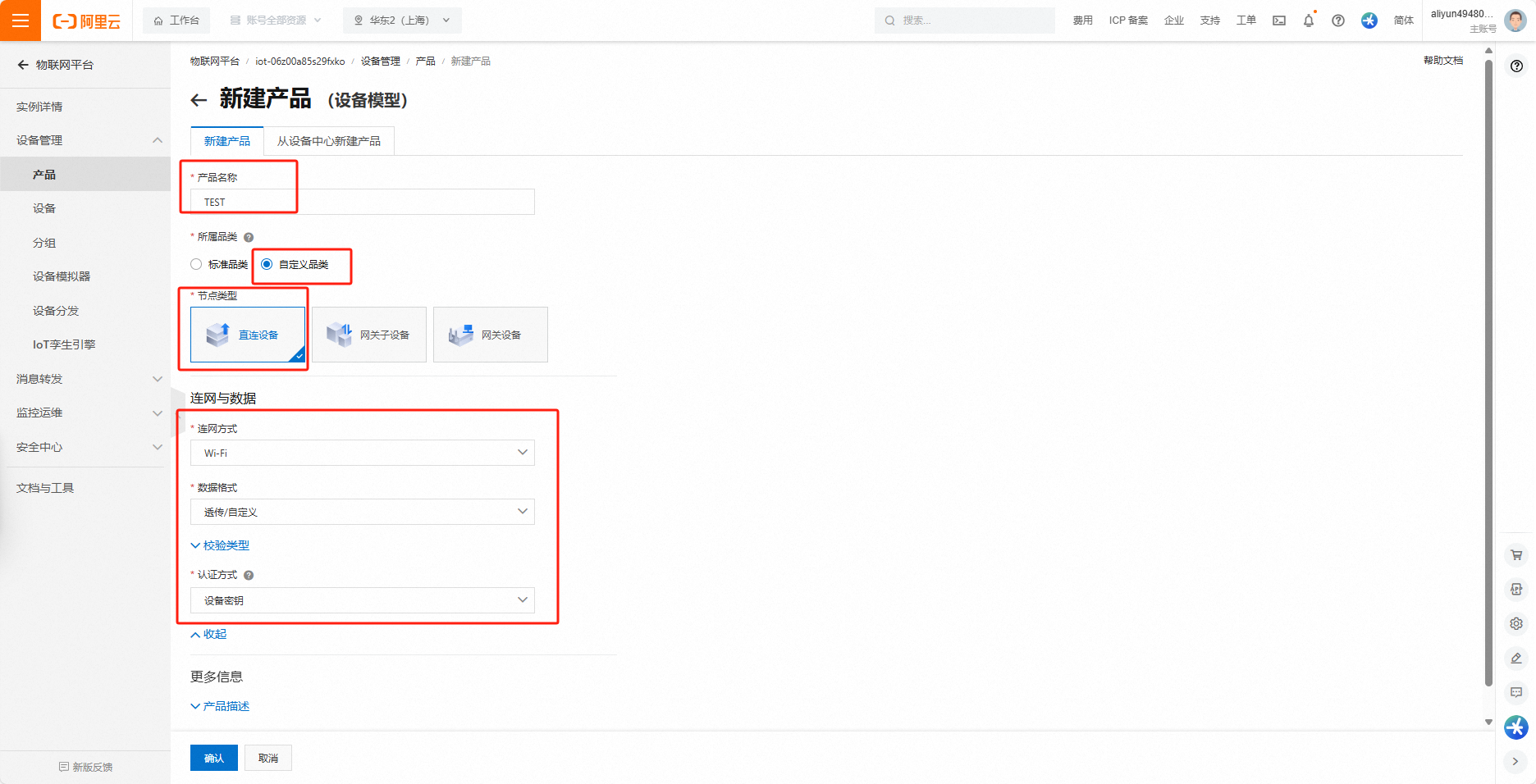Expand the 安全中心 sidebar group
The height and width of the screenshot is (784, 1536).
pos(85,447)
